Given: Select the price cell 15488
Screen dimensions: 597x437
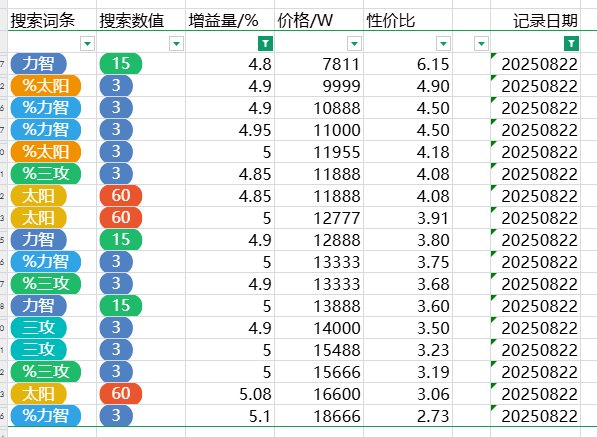Looking at the screenshot, I should tap(319, 350).
